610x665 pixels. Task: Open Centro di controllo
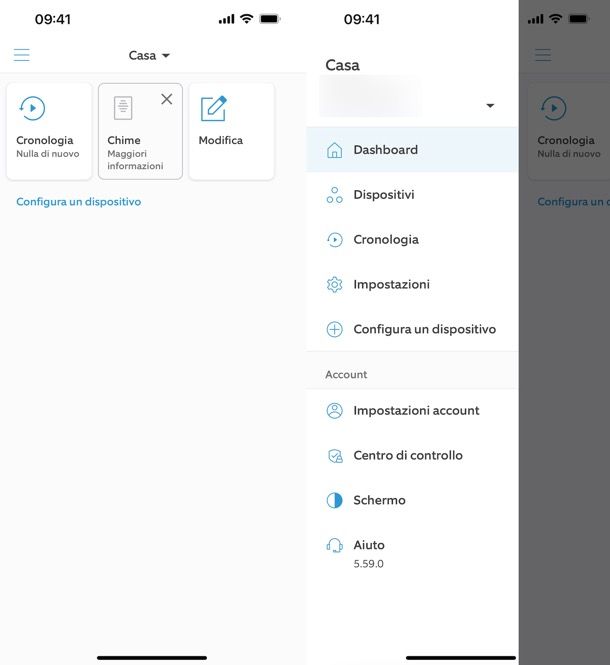point(412,456)
